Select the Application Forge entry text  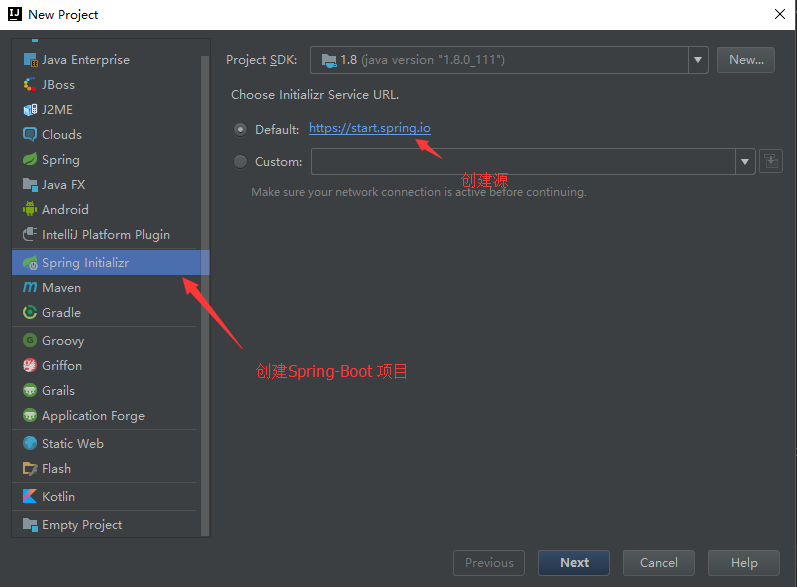coord(94,416)
